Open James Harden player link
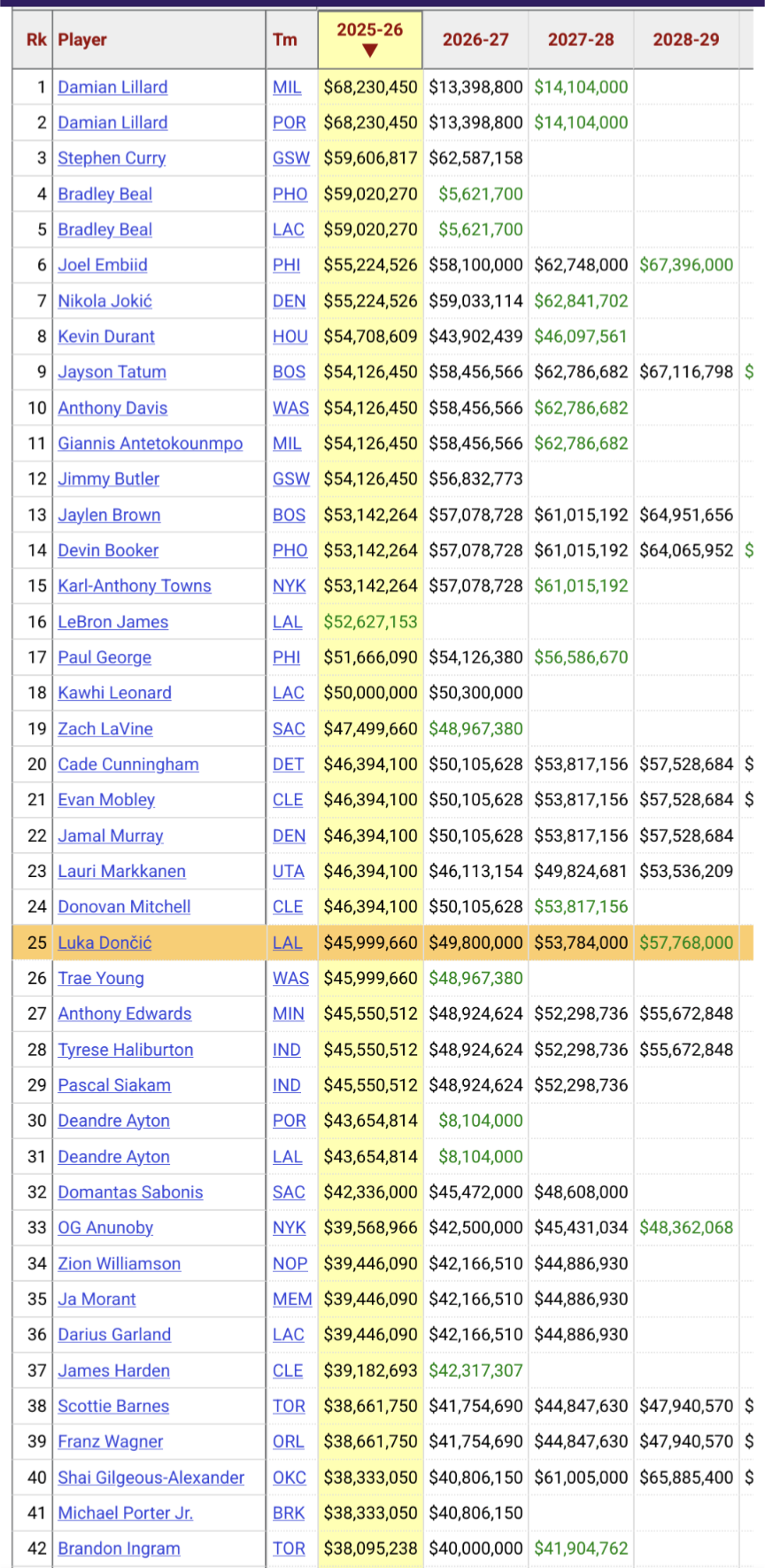The image size is (765, 1568). click(114, 1370)
